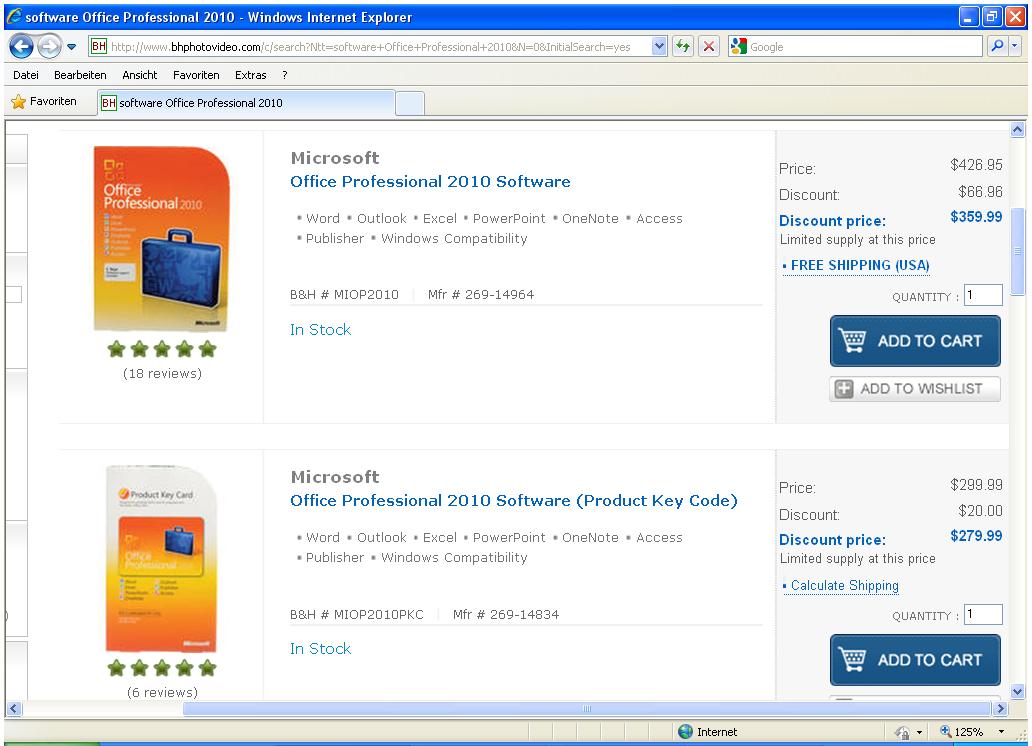The width and height of the screenshot is (1032, 746).
Task: Click 'In Stock' under MIOP2010
Action: click(321, 329)
